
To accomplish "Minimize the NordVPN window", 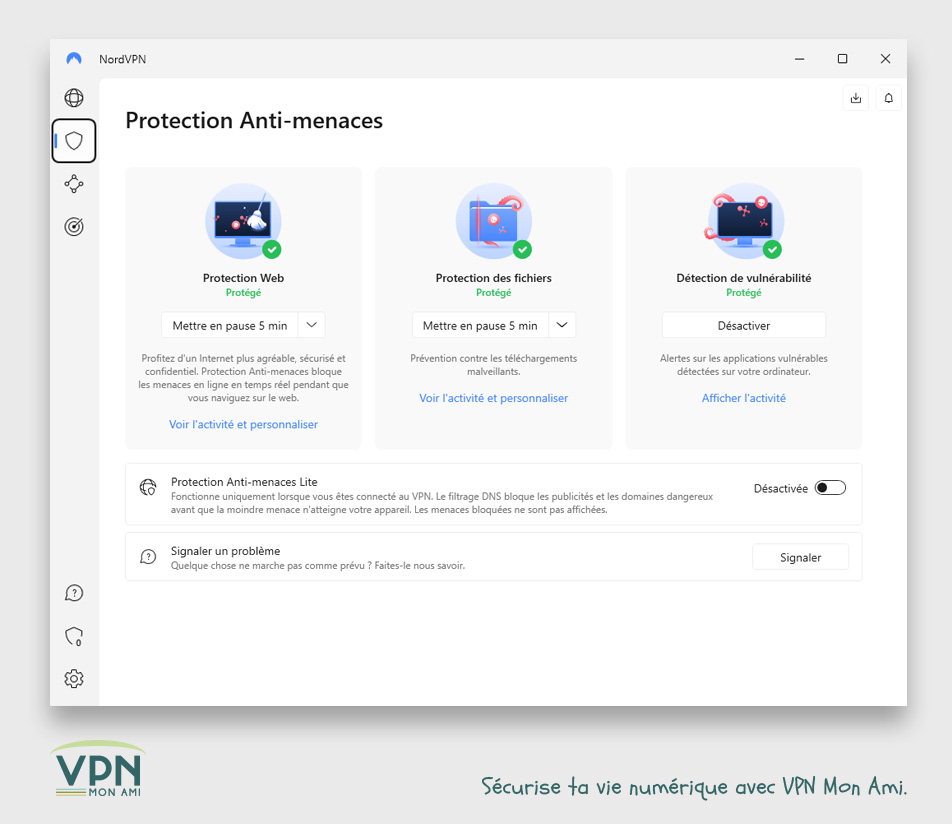I will (800, 59).
